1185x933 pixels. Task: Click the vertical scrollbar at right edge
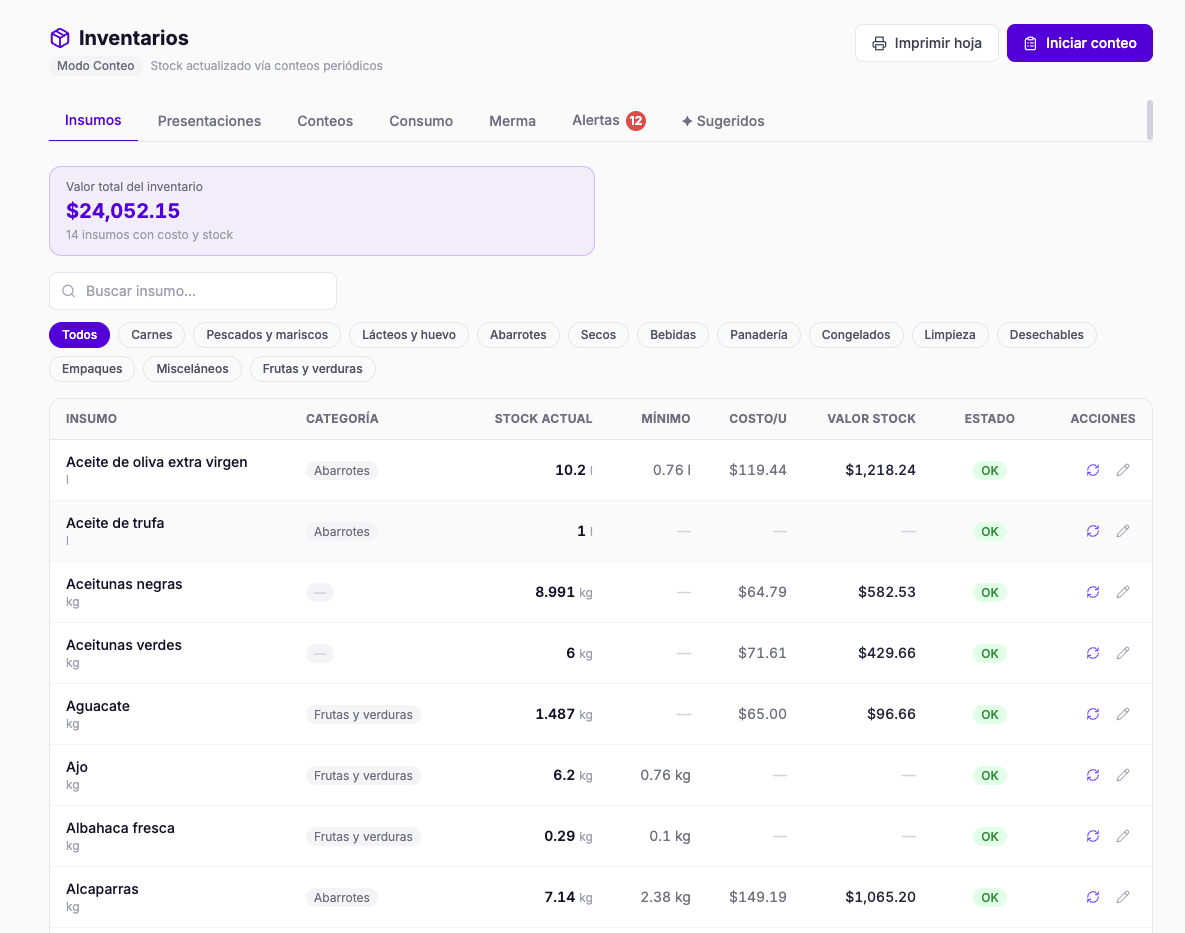tap(1149, 119)
